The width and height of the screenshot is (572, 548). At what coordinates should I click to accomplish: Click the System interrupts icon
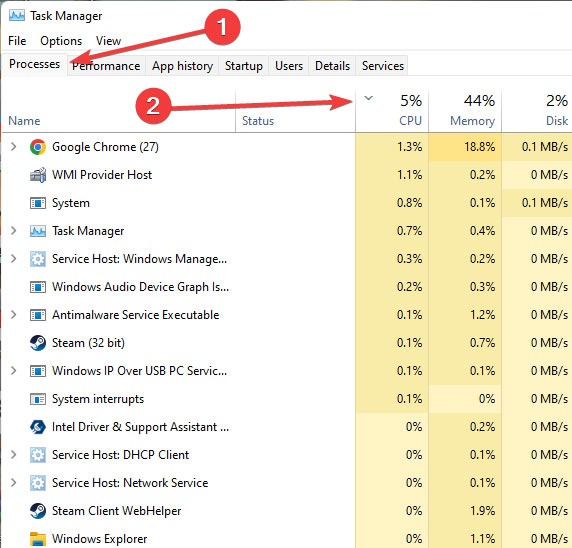(x=38, y=399)
